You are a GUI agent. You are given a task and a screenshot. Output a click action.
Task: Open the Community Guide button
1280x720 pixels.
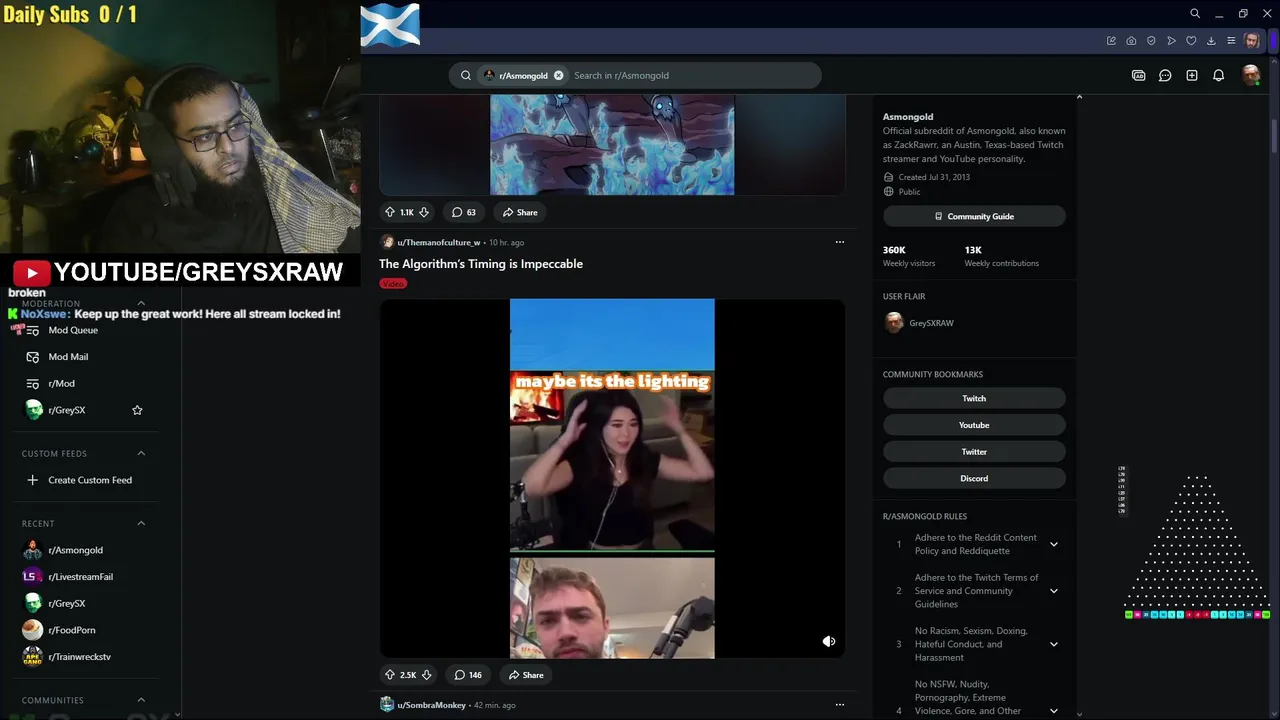click(x=974, y=216)
